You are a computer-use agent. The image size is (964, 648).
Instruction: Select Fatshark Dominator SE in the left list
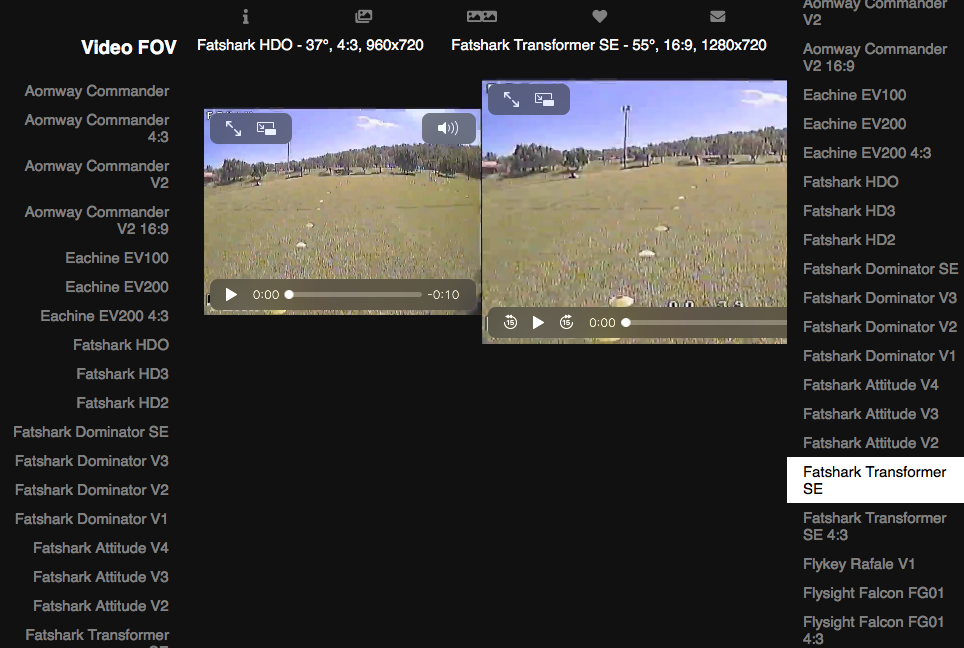pos(91,432)
